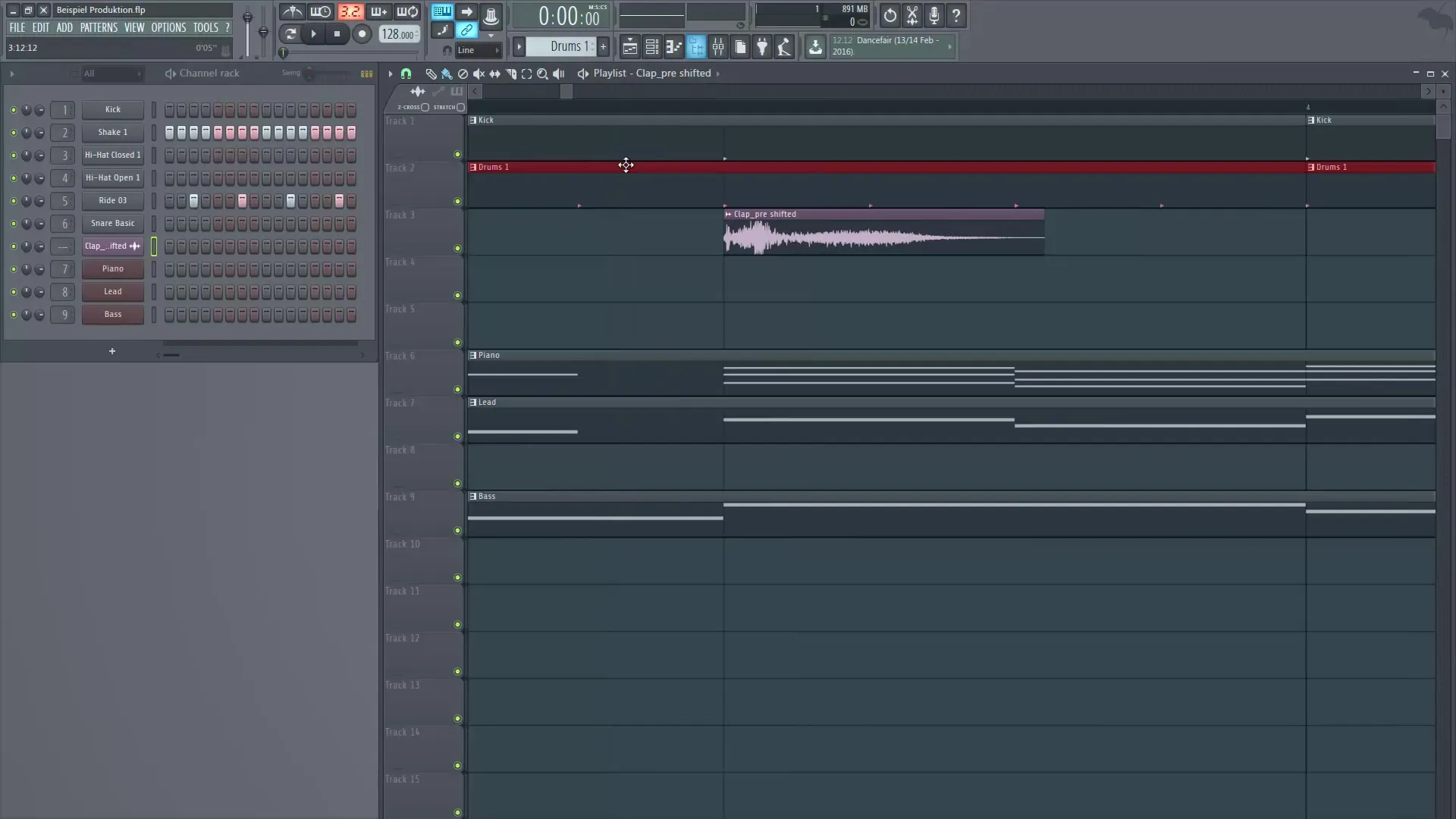
Task: Open the channel group filter showing All
Action: [111, 74]
